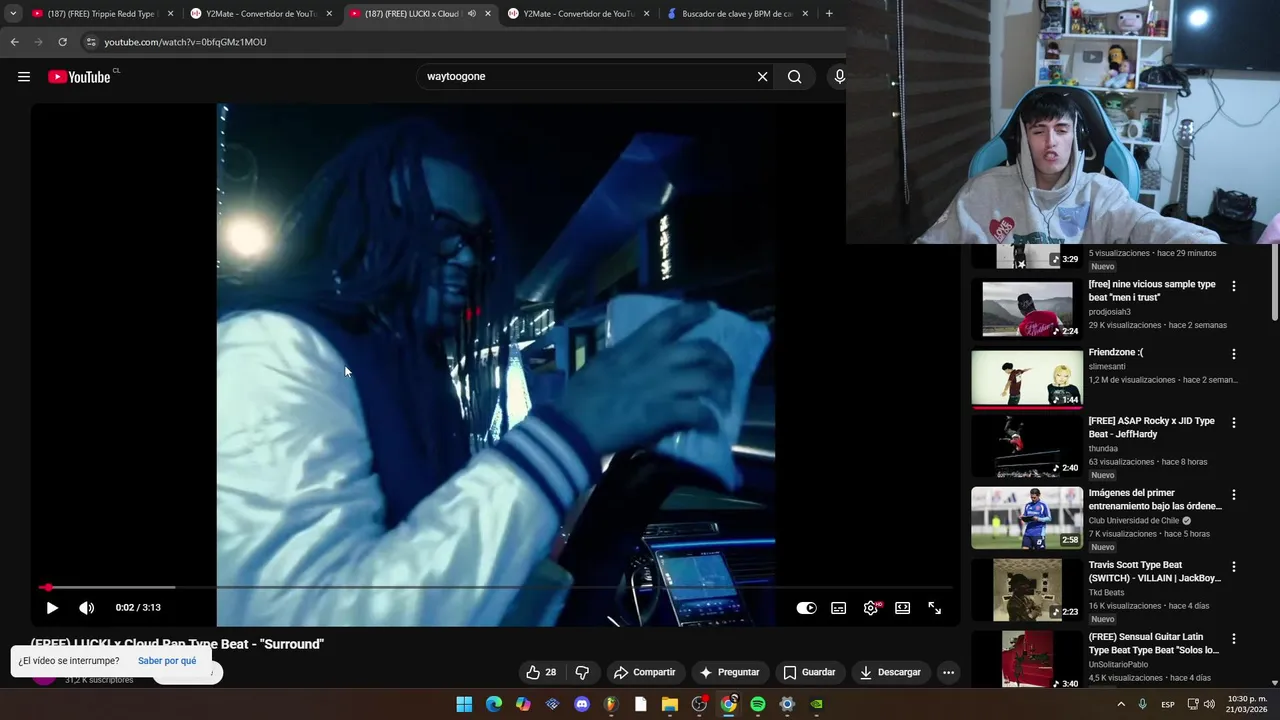
Task: Open Spotify from the taskbar
Action: pyautogui.click(x=758, y=704)
